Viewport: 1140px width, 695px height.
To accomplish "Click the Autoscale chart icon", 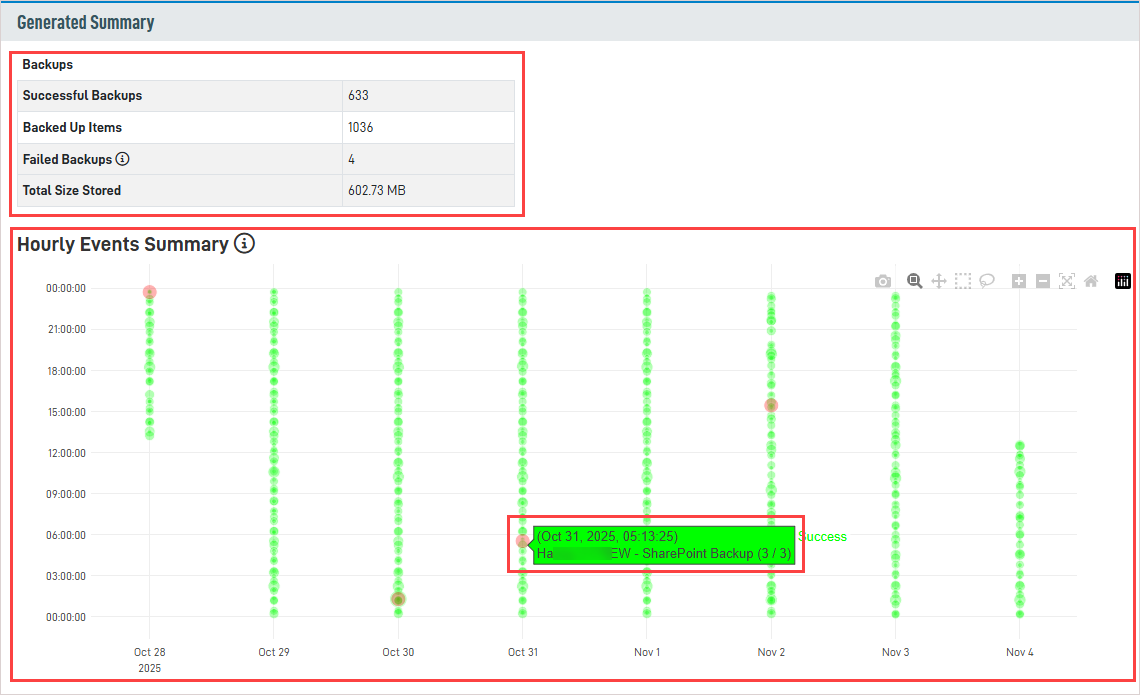I will 1067,282.
